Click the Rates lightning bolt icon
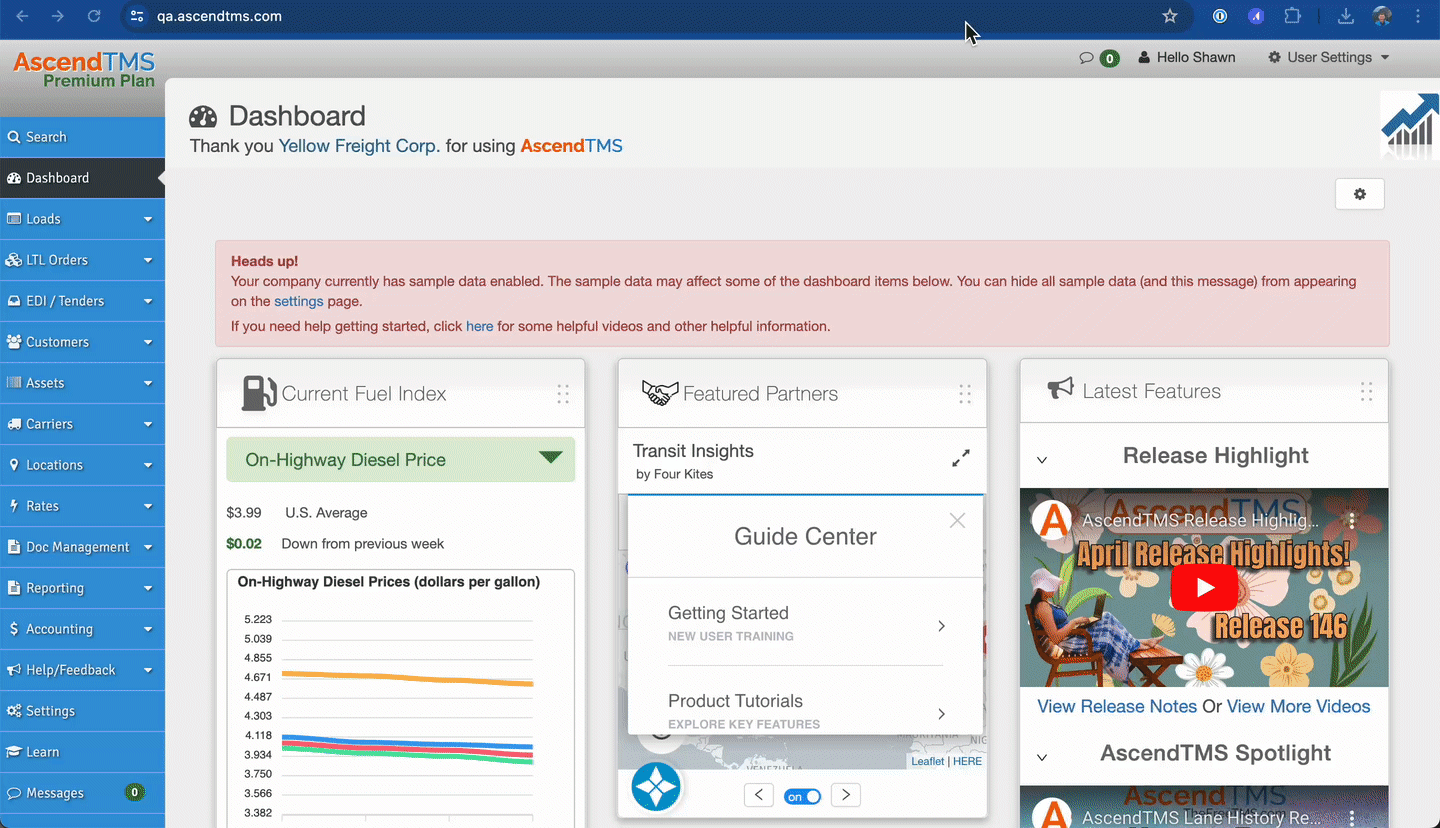The width and height of the screenshot is (1440, 828). click(x=14, y=506)
